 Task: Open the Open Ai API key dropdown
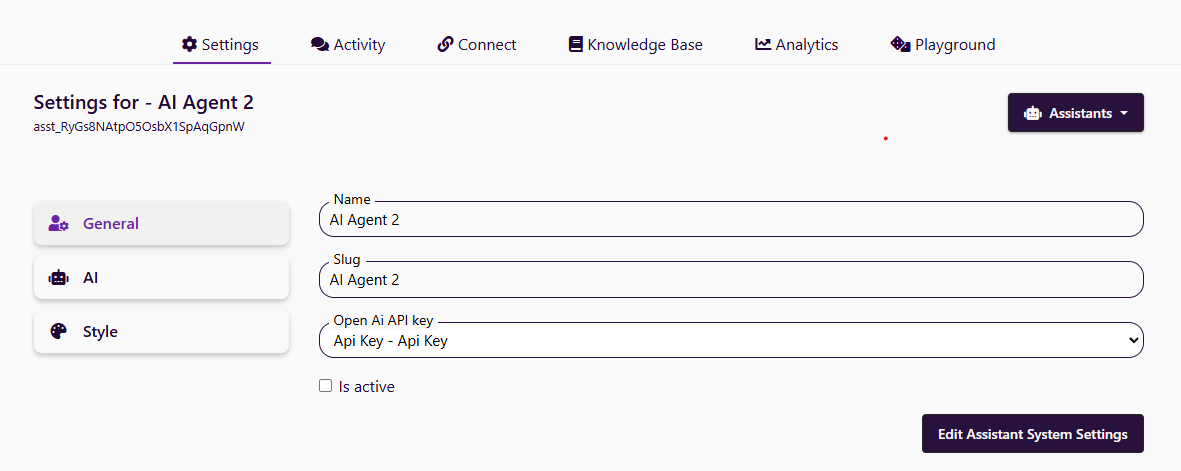click(x=731, y=341)
